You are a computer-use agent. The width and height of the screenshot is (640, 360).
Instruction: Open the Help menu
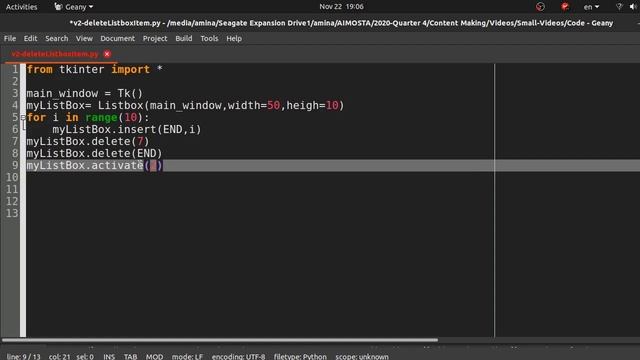point(234,38)
